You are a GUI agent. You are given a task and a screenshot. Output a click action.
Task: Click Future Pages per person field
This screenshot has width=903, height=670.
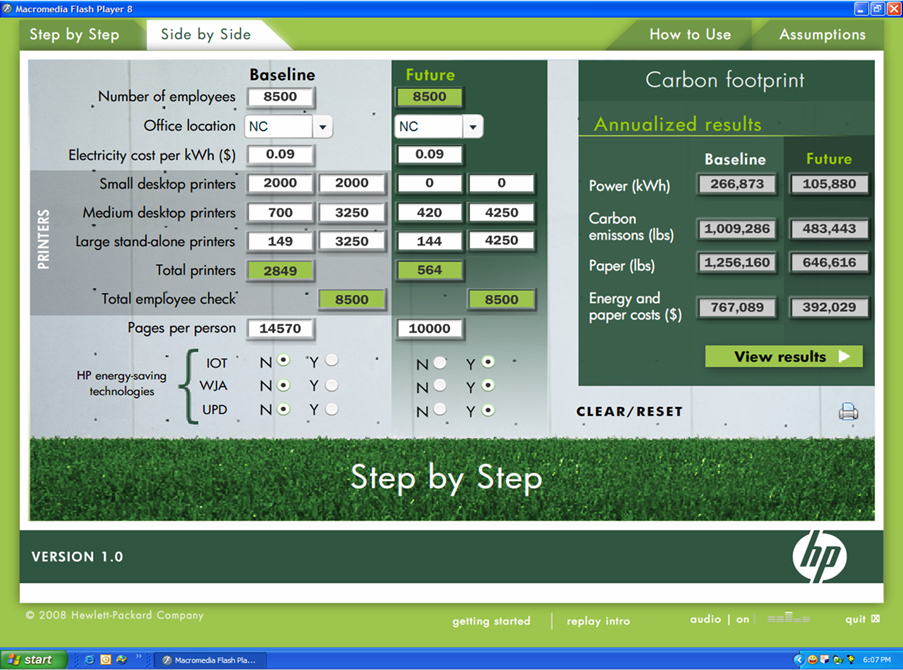(429, 328)
